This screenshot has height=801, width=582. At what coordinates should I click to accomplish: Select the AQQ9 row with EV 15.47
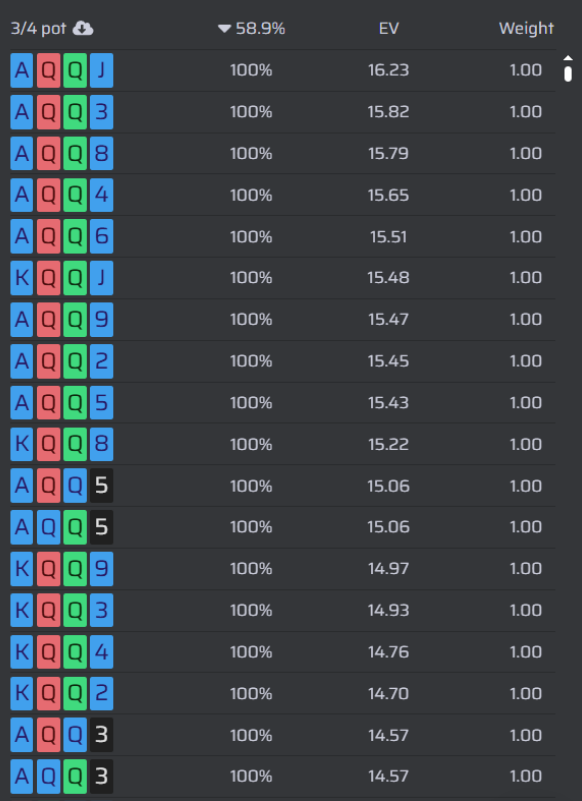283,320
